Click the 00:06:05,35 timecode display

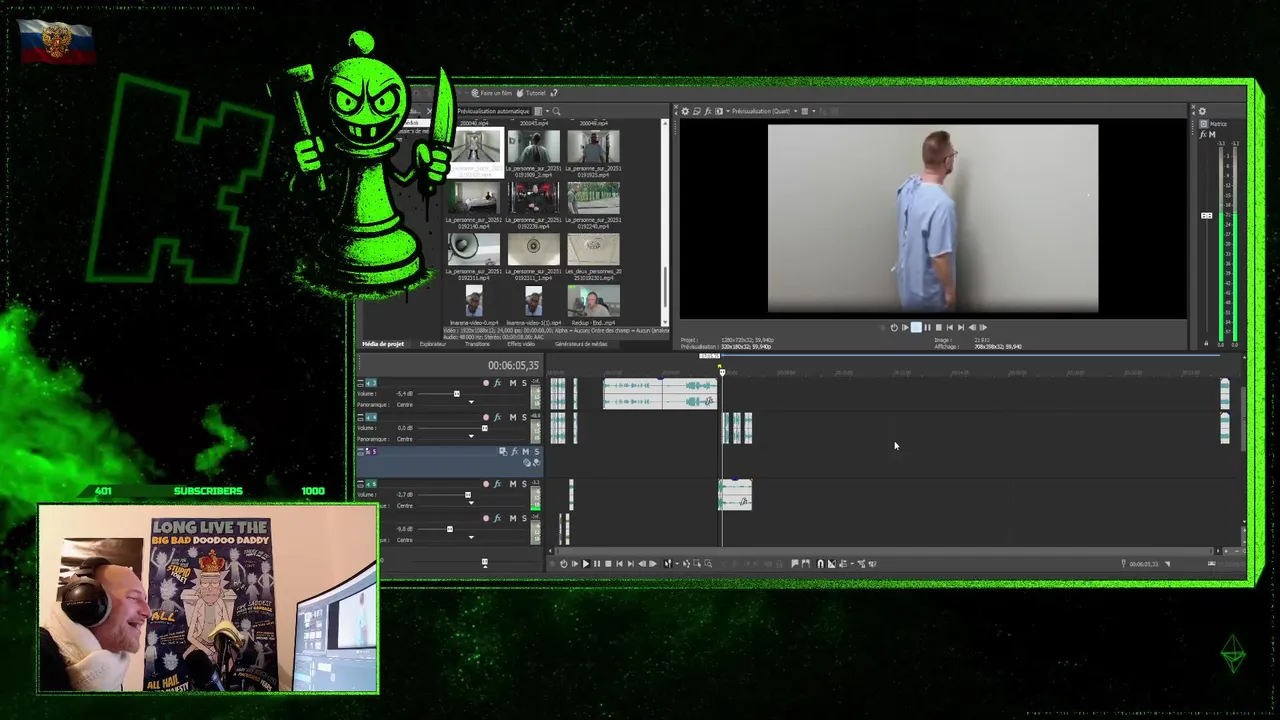point(513,365)
